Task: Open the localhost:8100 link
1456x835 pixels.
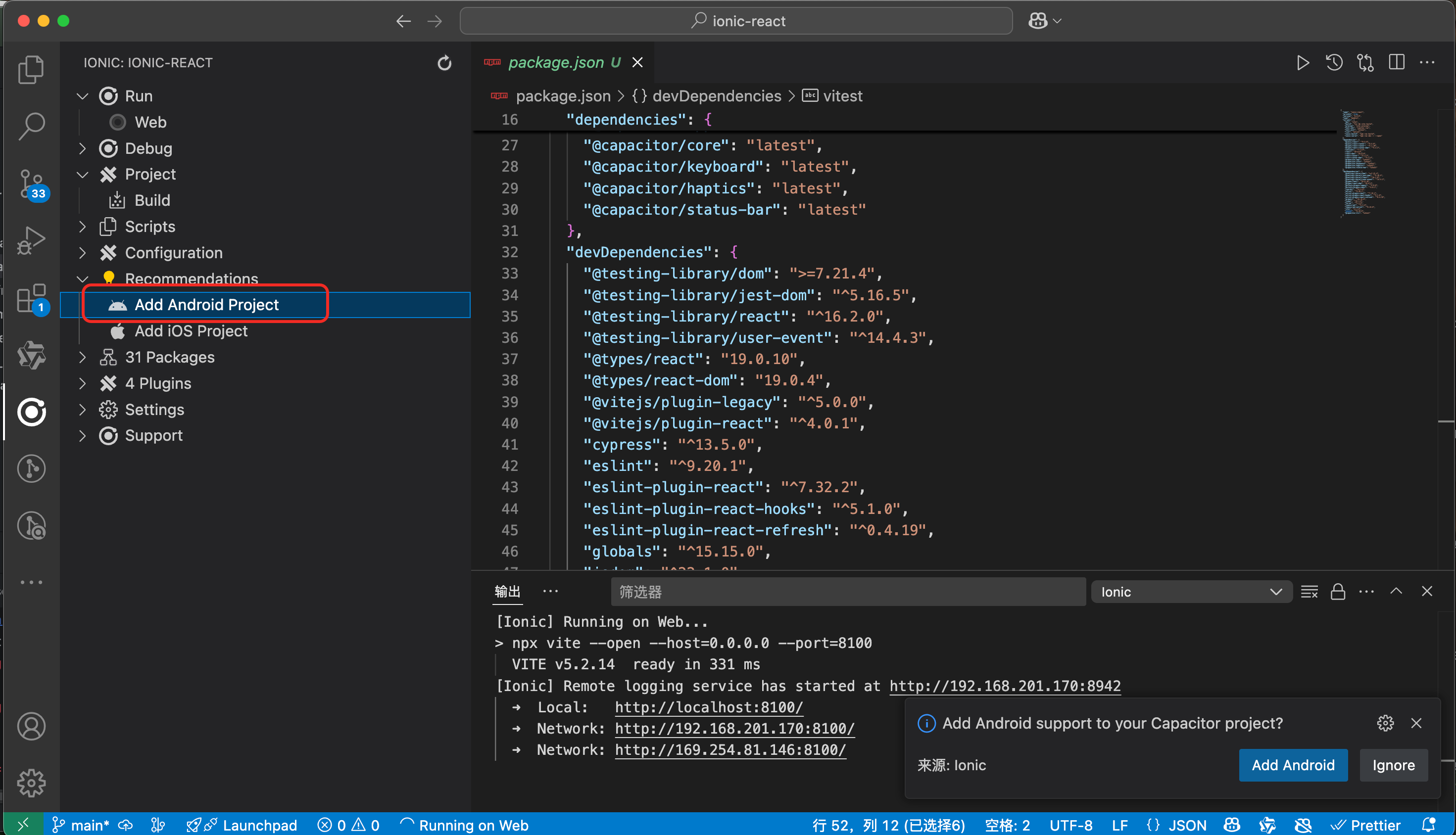Action: coord(709,707)
